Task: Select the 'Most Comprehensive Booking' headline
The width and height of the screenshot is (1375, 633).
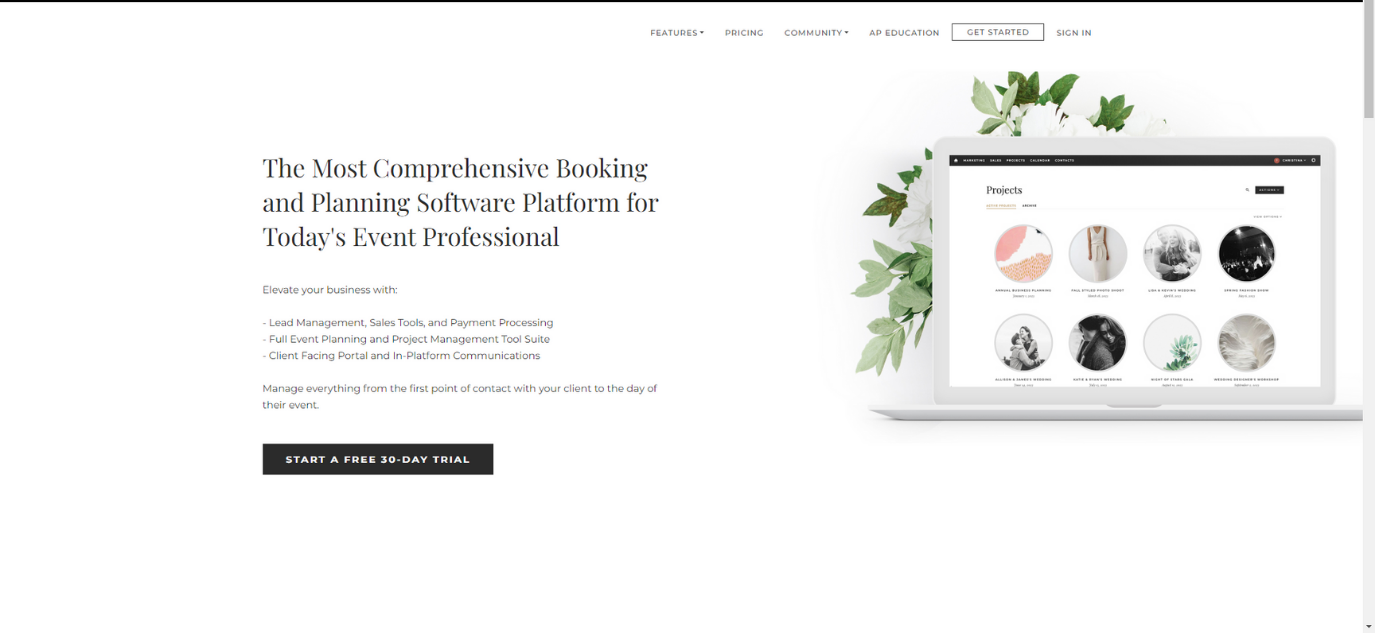Action: (460, 202)
